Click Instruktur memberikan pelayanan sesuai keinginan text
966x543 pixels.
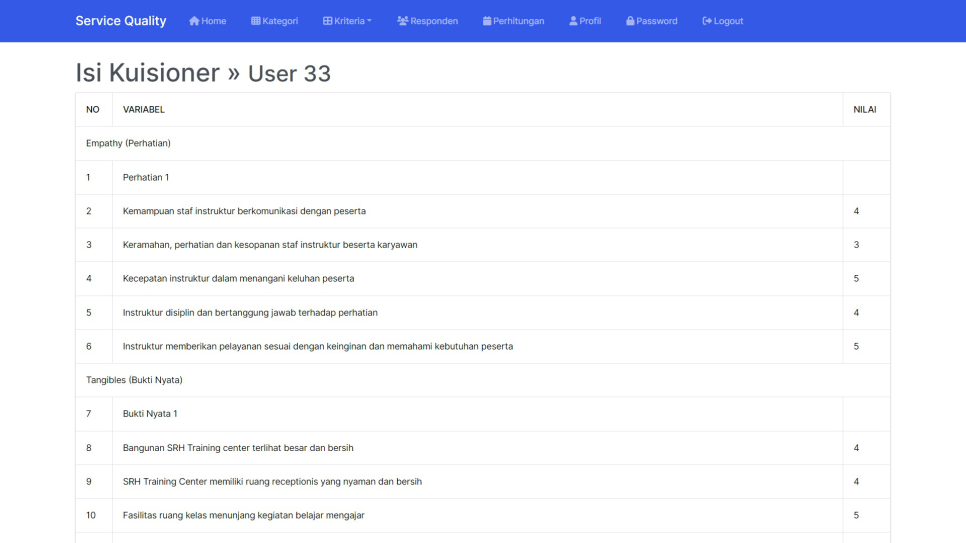[x=318, y=346]
